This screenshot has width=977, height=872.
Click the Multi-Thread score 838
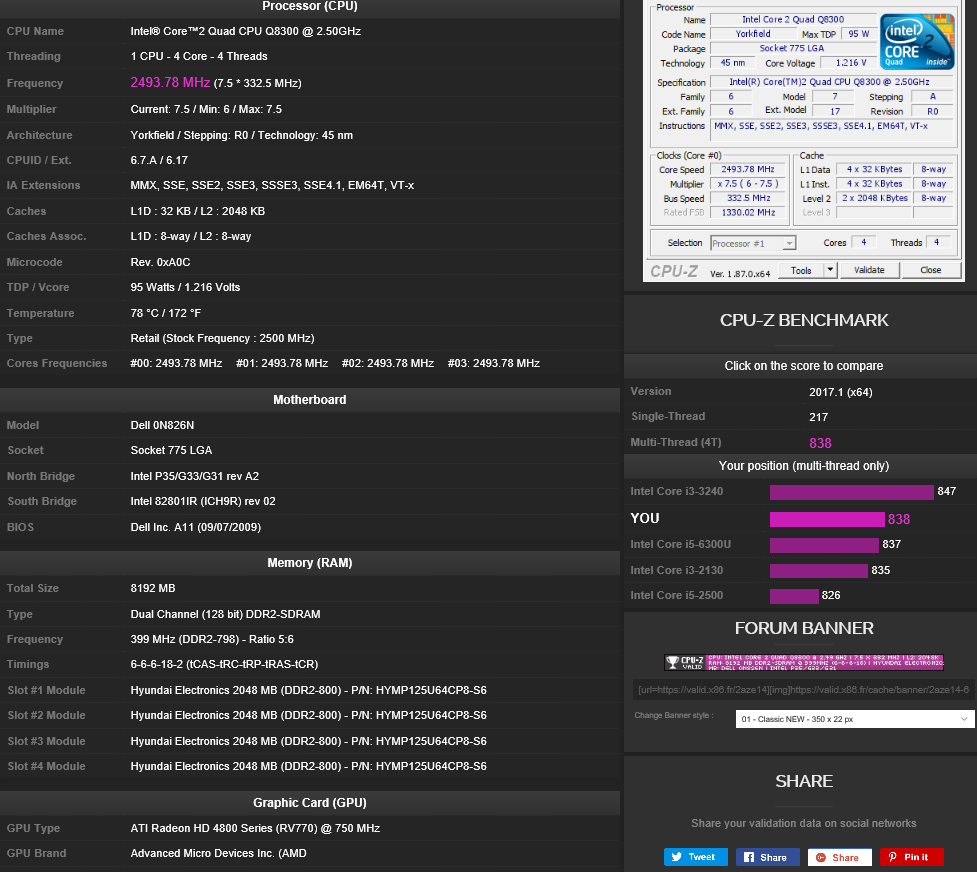point(820,443)
